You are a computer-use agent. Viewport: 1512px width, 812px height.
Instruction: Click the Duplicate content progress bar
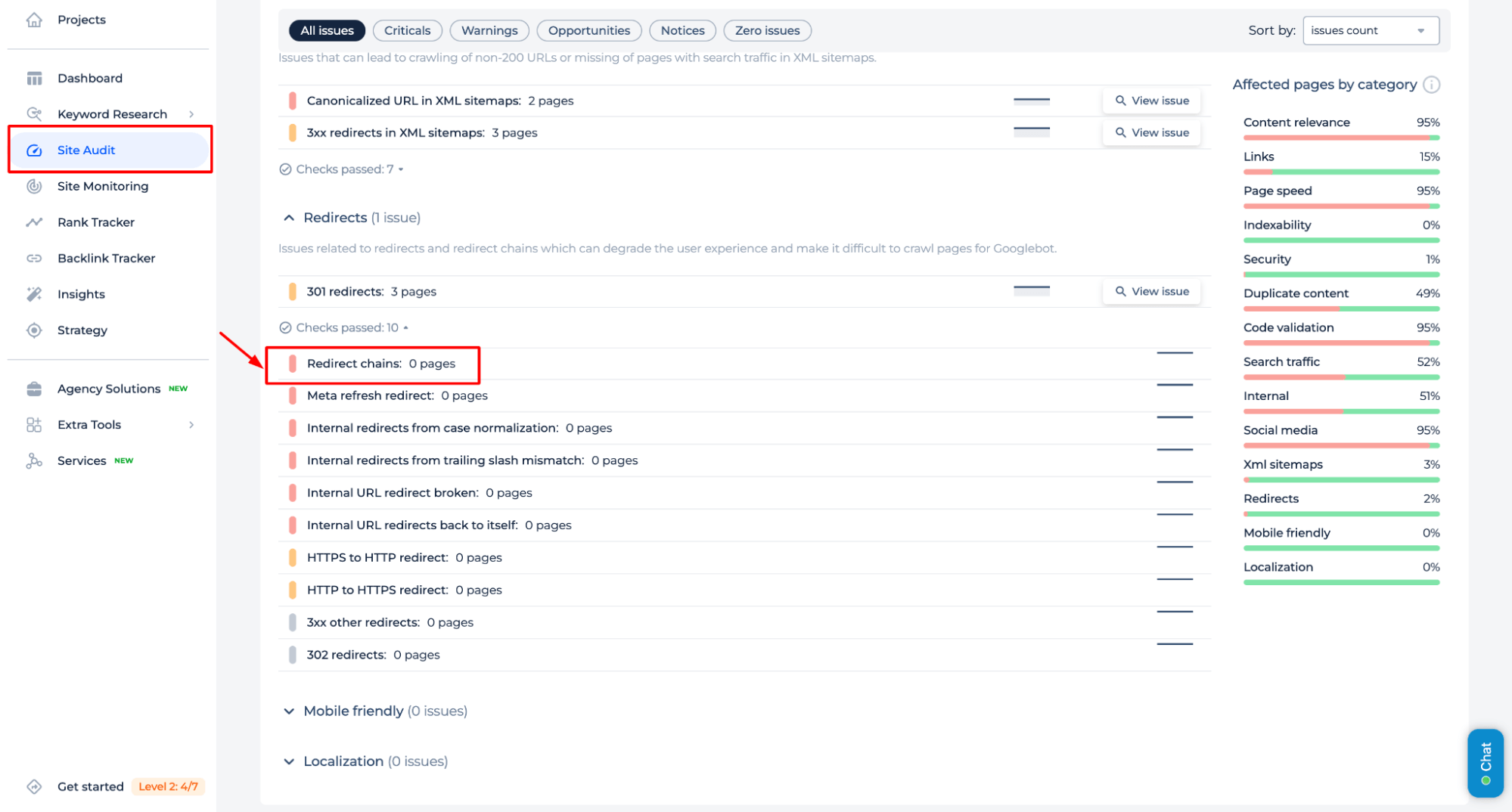[1341, 308]
